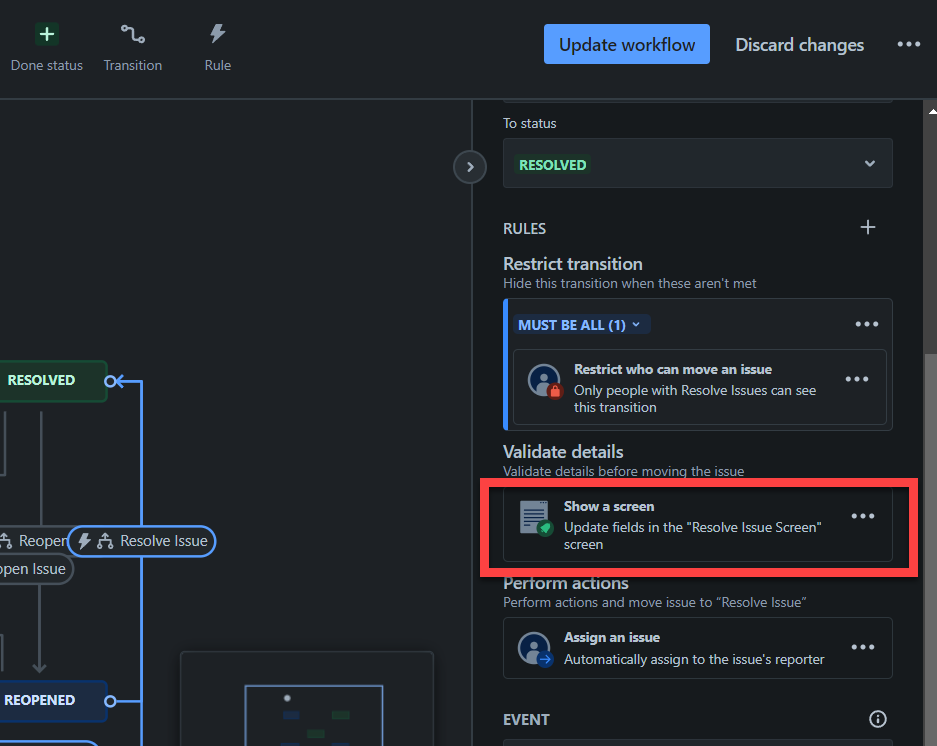Click the Assign an issue rule card
937x746 pixels.
697,648
